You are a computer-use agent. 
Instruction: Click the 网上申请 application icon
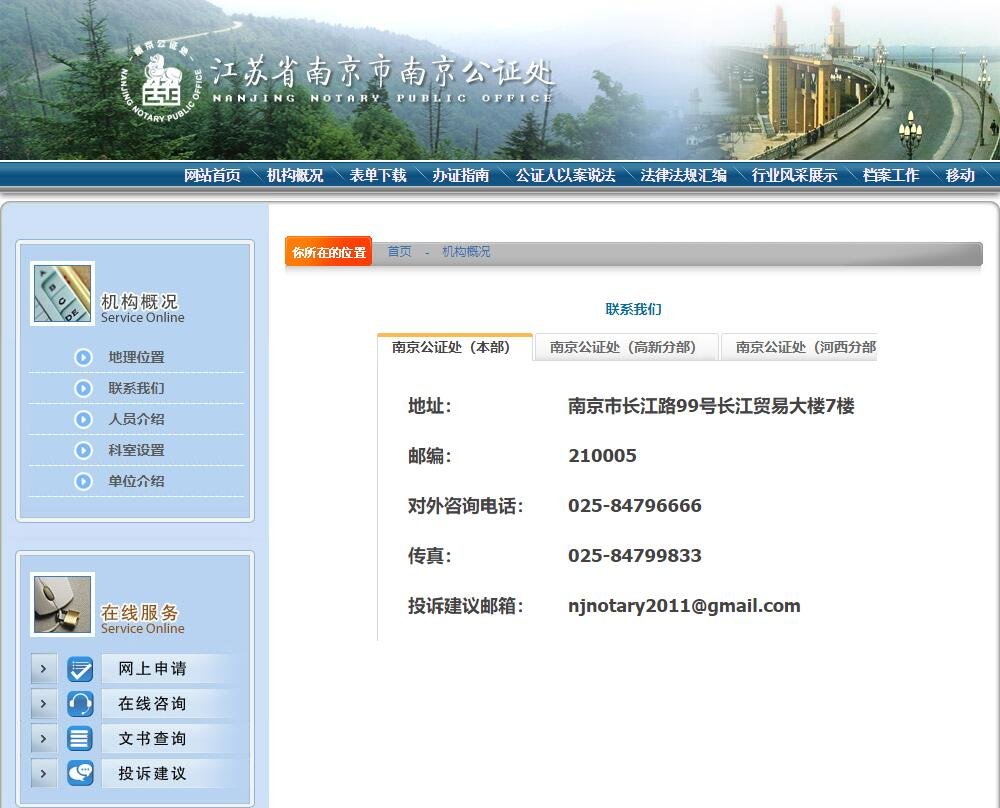(79, 668)
